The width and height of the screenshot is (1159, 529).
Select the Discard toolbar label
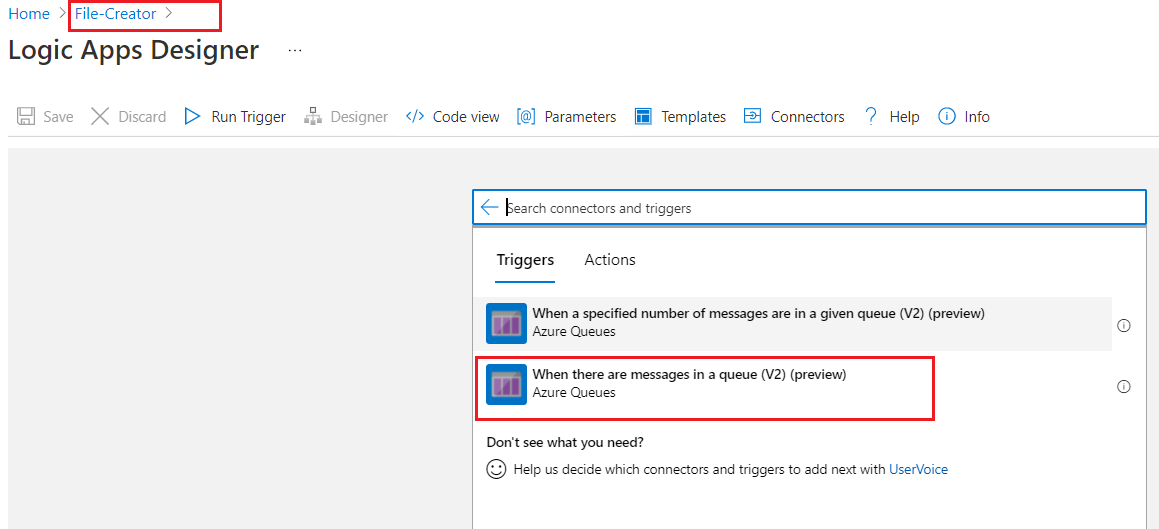pyautogui.click(x=142, y=117)
